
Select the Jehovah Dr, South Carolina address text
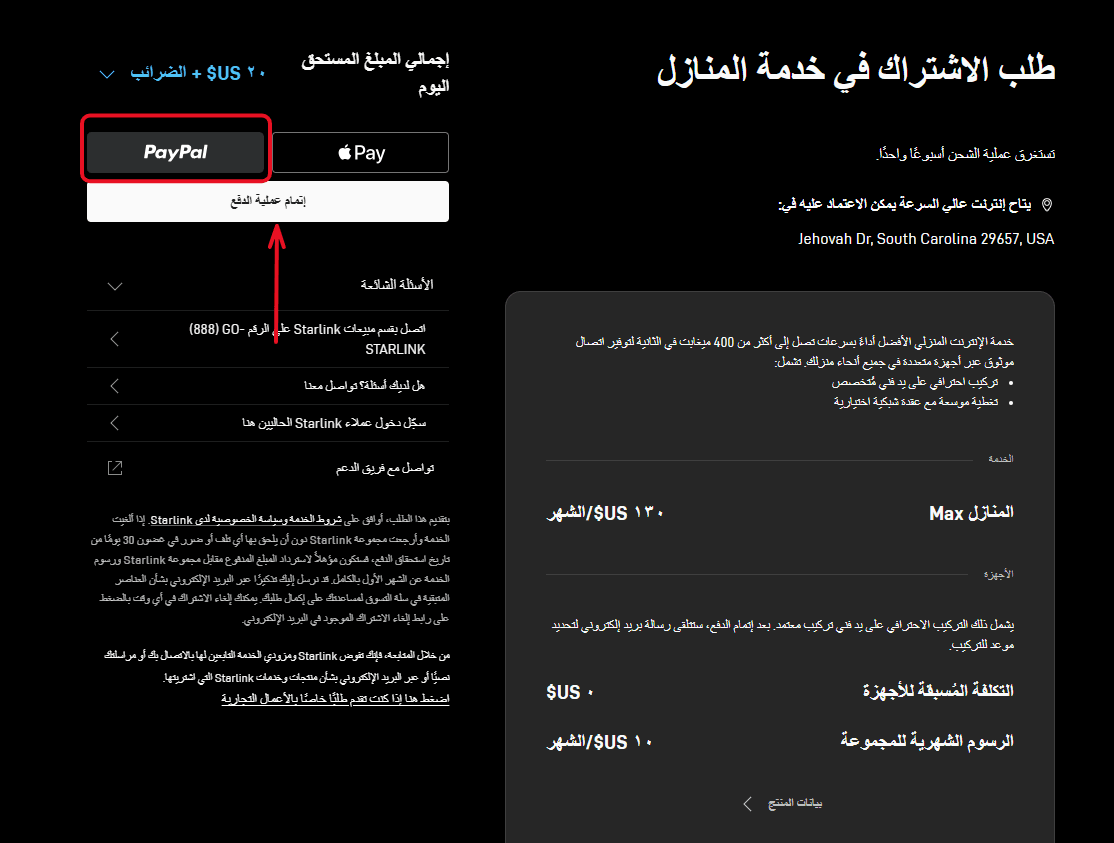point(926,239)
